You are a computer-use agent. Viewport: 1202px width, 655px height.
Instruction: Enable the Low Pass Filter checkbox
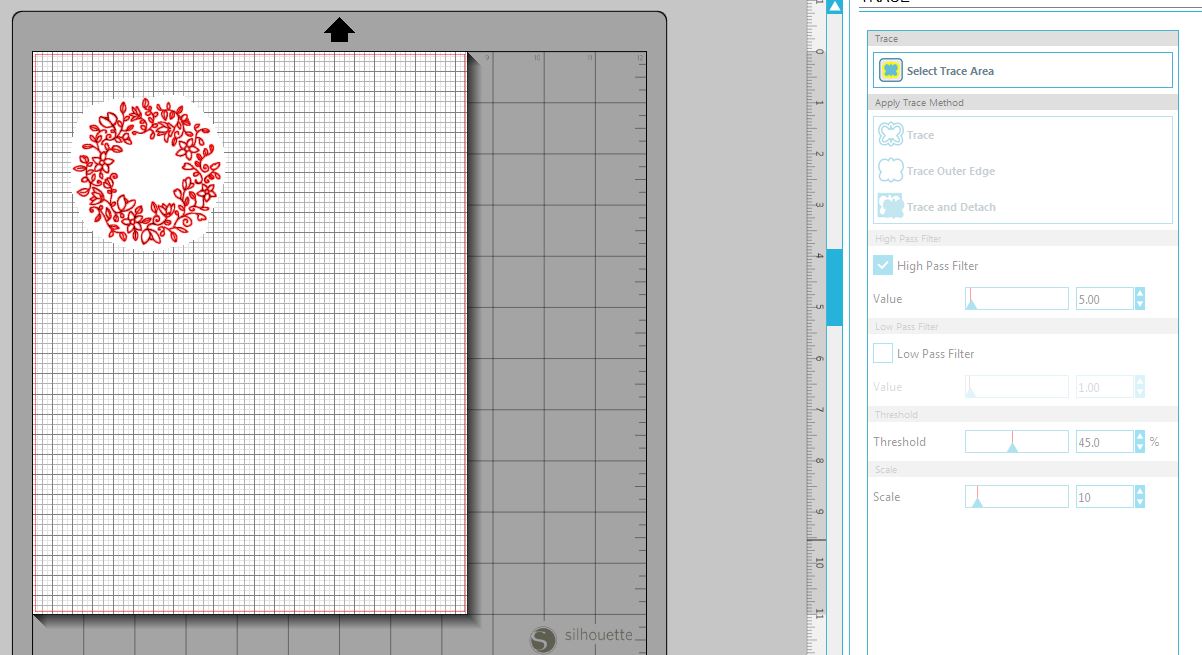click(883, 354)
